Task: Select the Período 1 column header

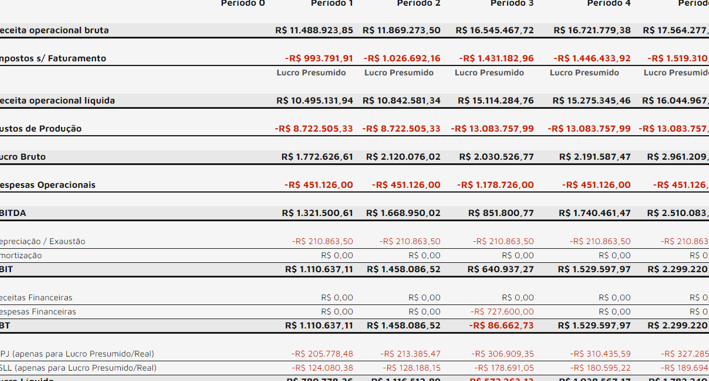Action: coord(331,3)
